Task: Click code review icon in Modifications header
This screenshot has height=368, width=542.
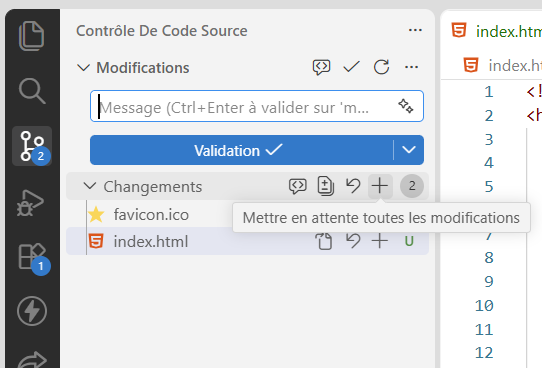Action: 321,67
